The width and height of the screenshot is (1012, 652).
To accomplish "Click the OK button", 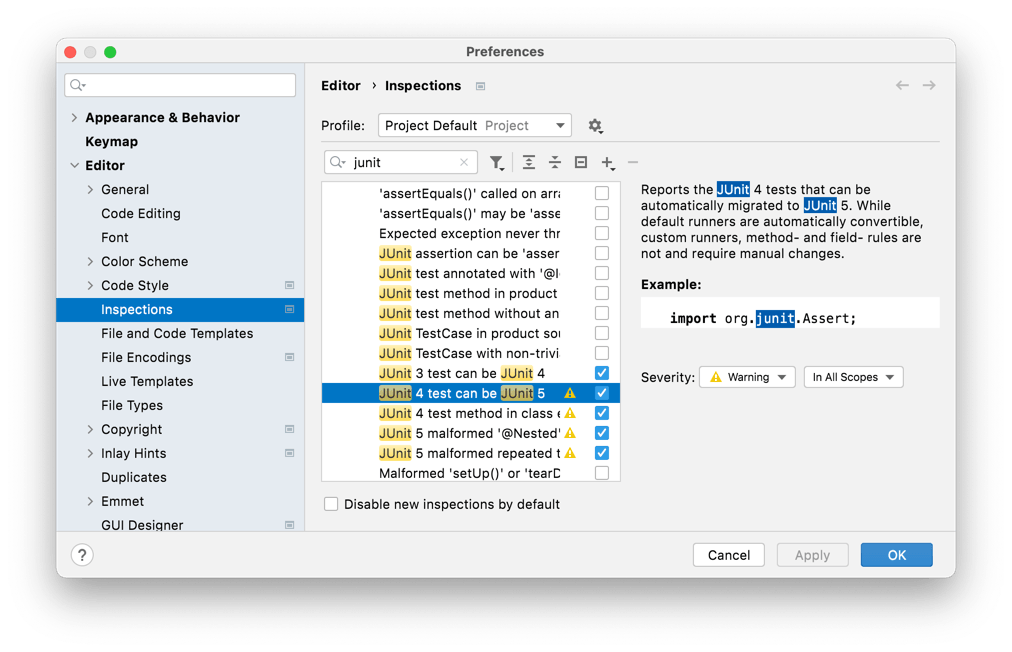I will click(x=896, y=555).
